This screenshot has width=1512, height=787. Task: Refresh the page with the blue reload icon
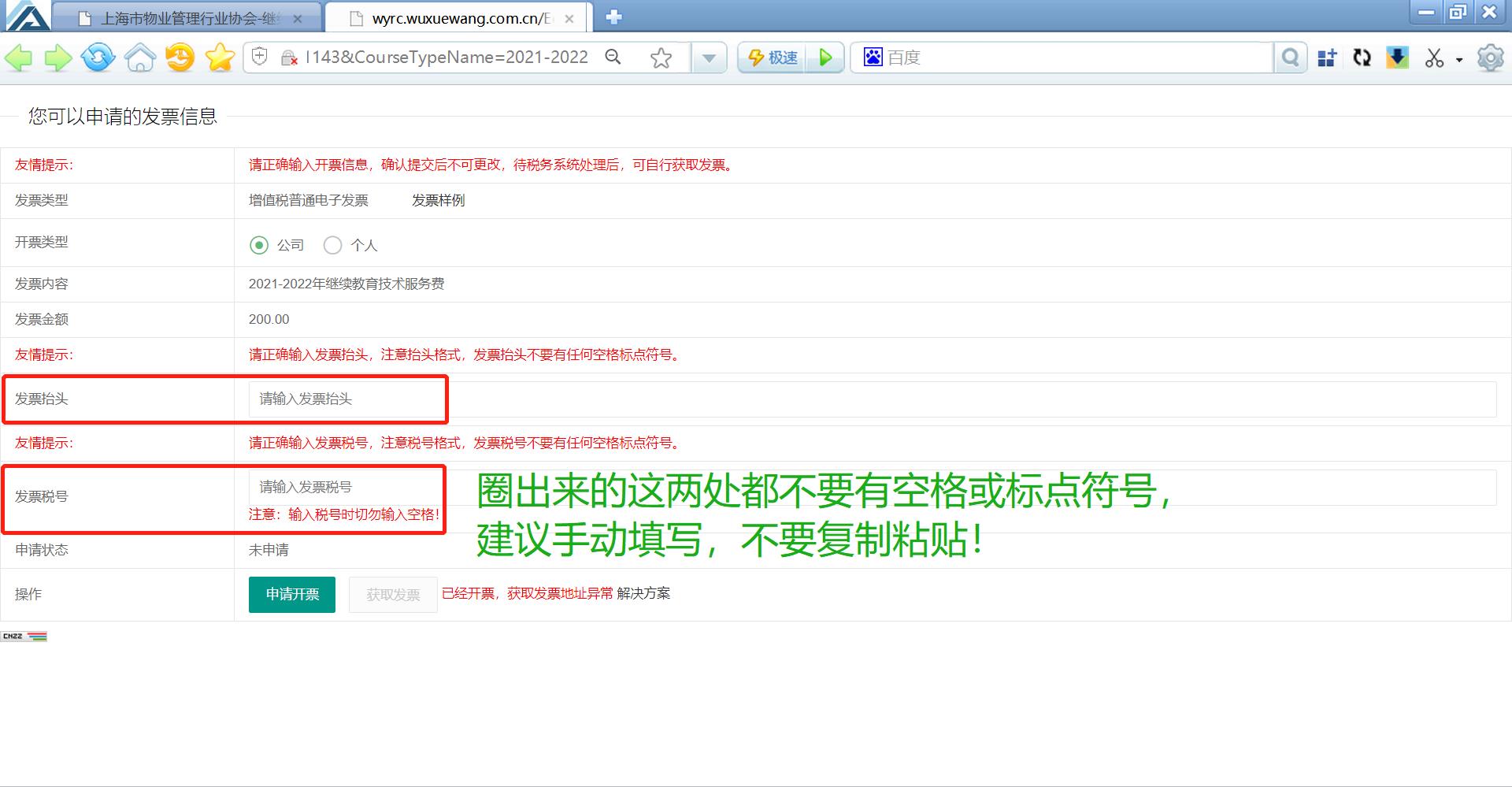coord(98,58)
